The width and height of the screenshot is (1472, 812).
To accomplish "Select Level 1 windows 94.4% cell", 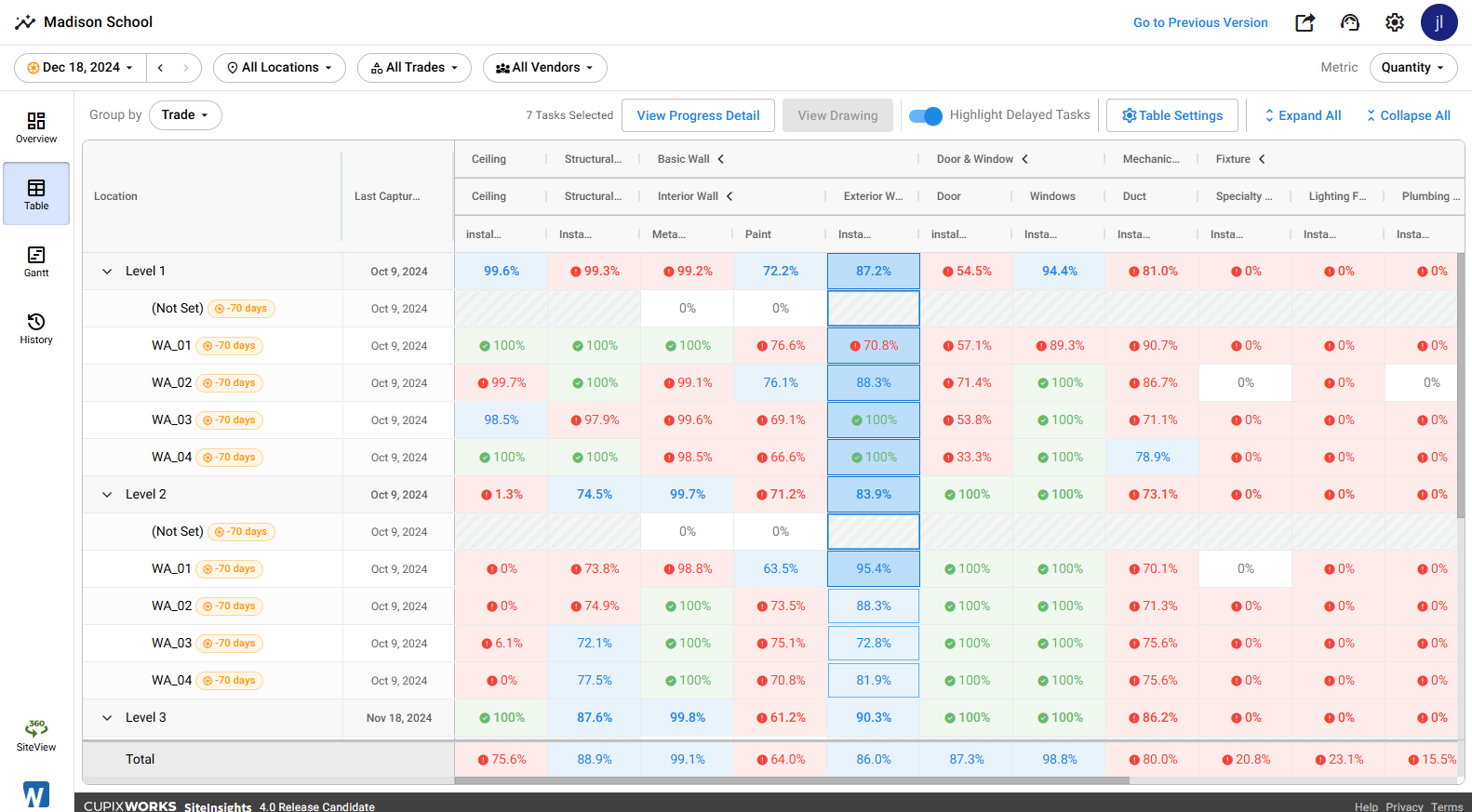I will 1060,272.
